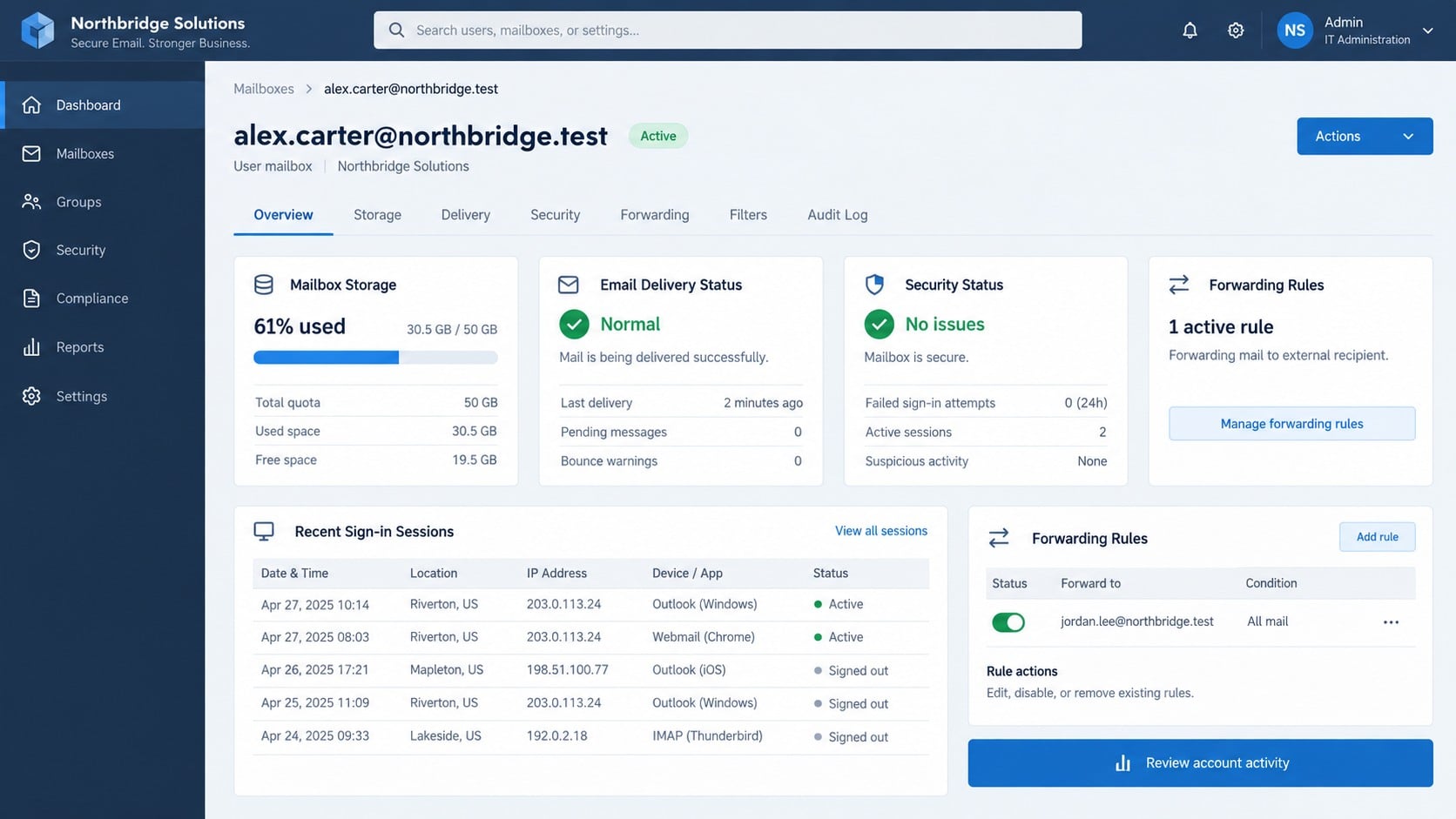Click the Free space 19.5 GB value

(474, 460)
